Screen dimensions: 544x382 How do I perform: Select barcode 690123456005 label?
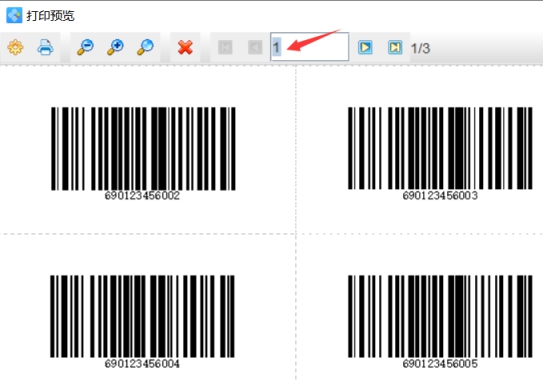point(440,322)
